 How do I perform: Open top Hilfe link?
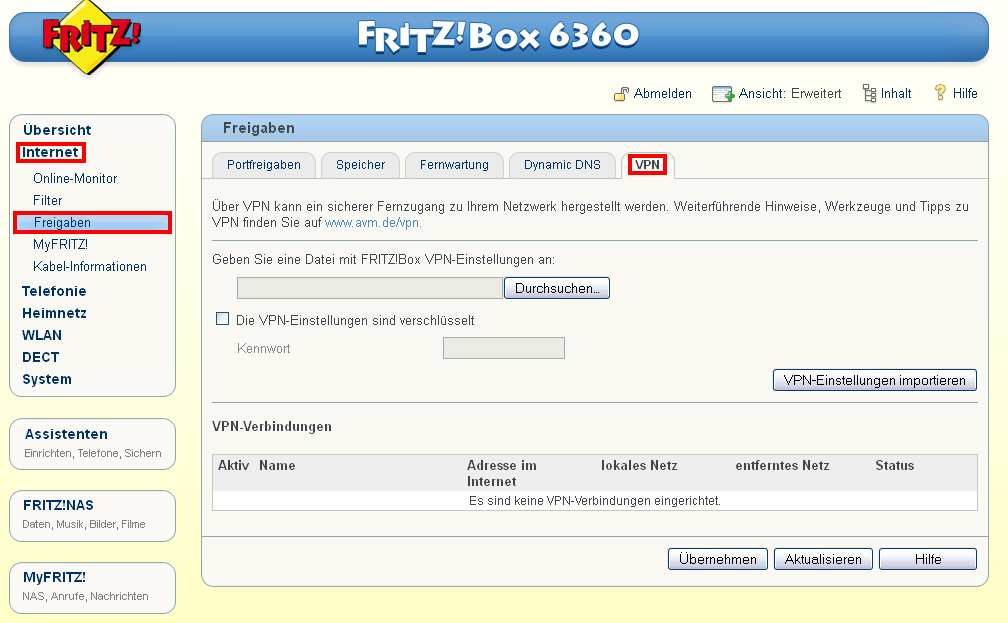click(x=965, y=94)
